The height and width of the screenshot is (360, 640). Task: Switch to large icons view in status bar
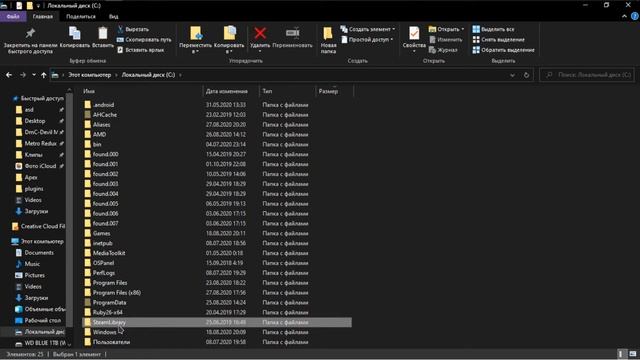[x=633, y=354]
